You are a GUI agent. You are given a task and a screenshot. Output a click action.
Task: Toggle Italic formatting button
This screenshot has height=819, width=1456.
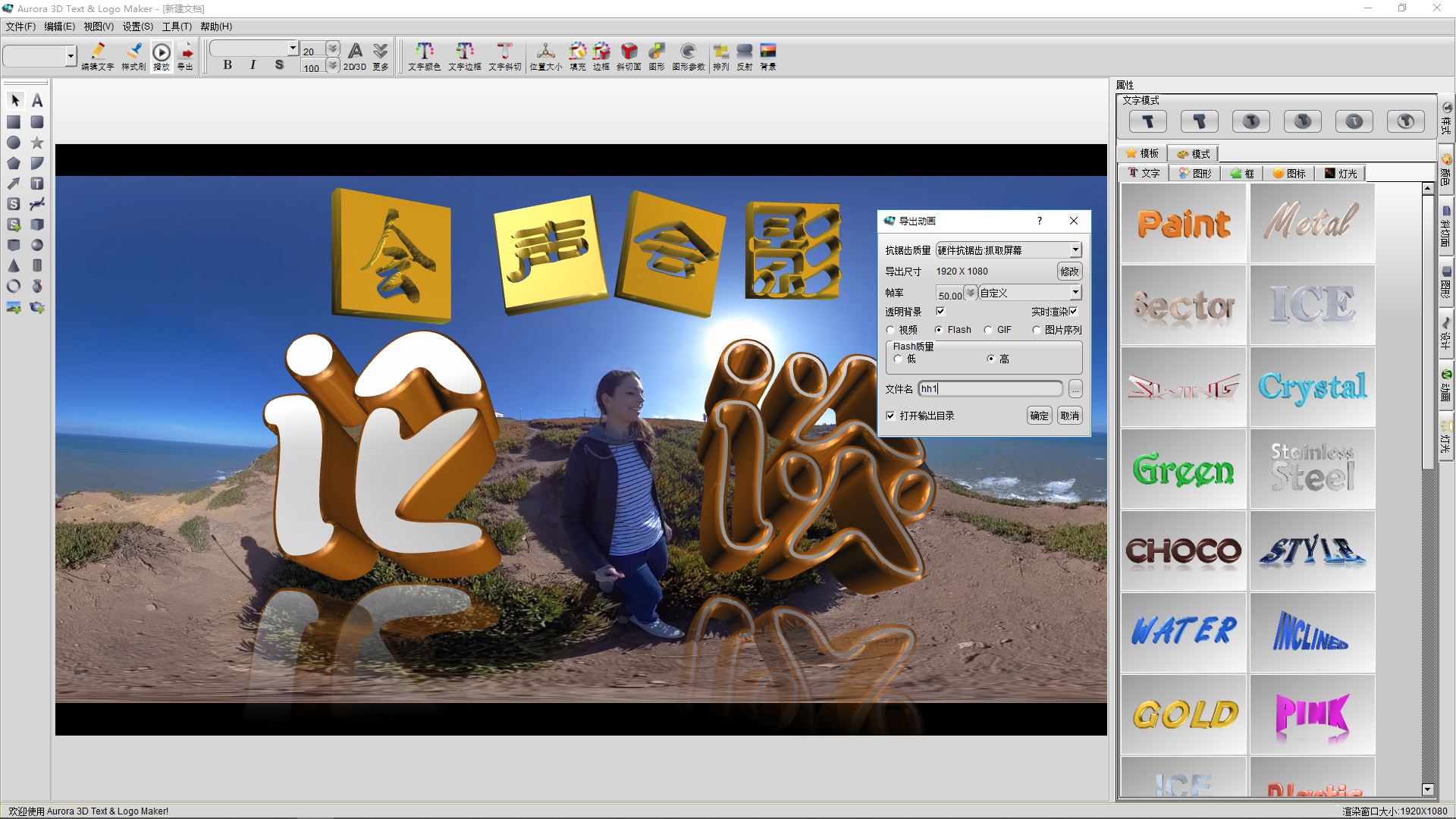tap(253, 65)
